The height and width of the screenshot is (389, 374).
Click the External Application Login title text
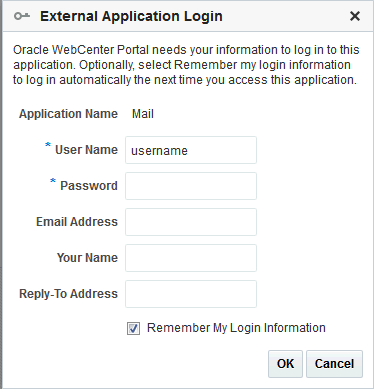pyautogui.click(x=131, y=16)
